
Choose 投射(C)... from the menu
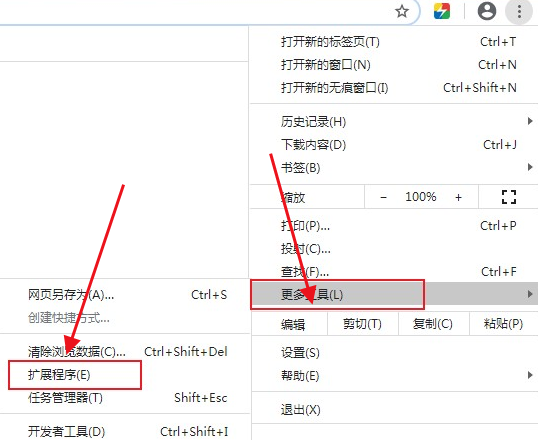(x=394, y=249)
